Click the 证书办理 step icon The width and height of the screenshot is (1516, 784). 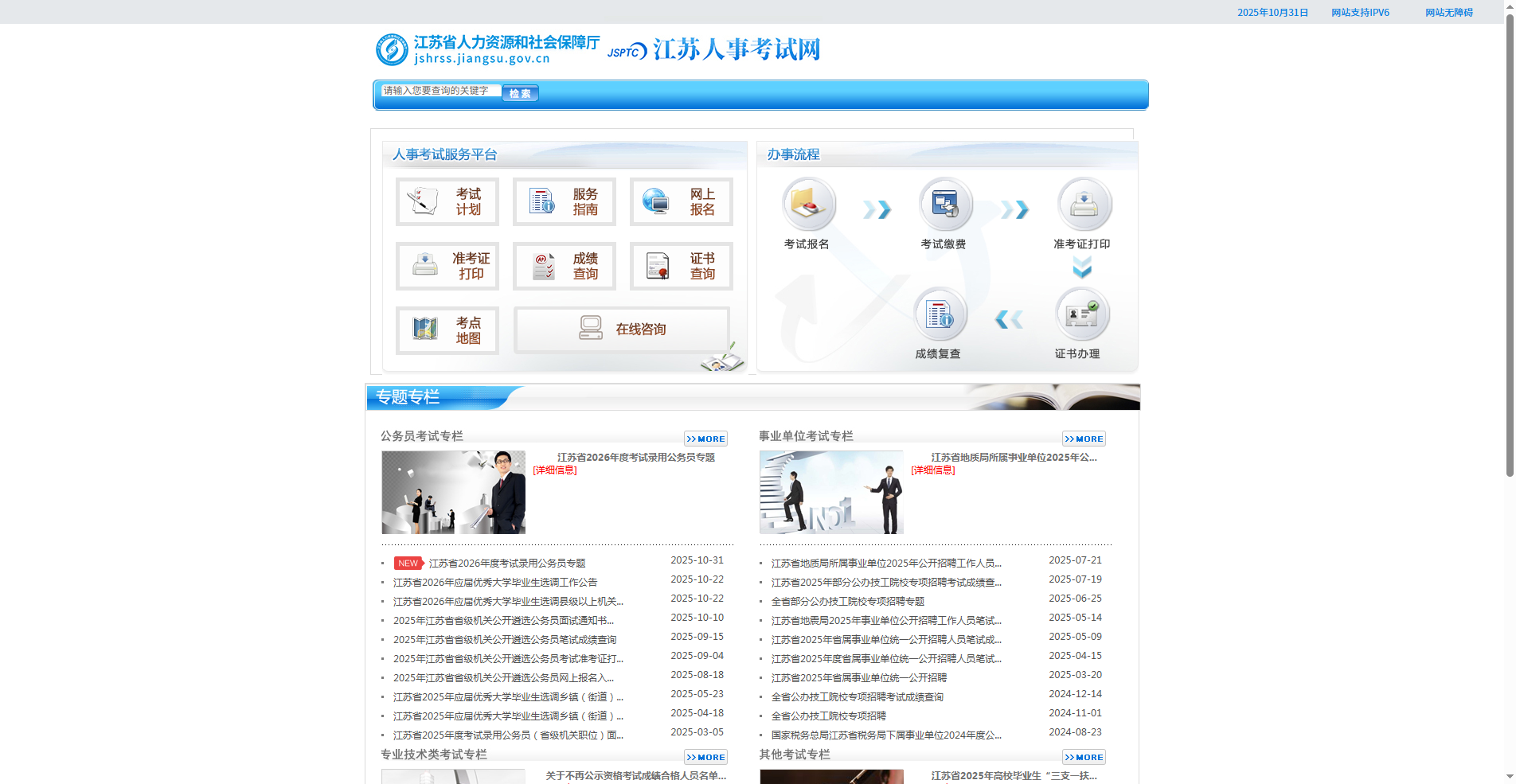[x=1082, y=317]
